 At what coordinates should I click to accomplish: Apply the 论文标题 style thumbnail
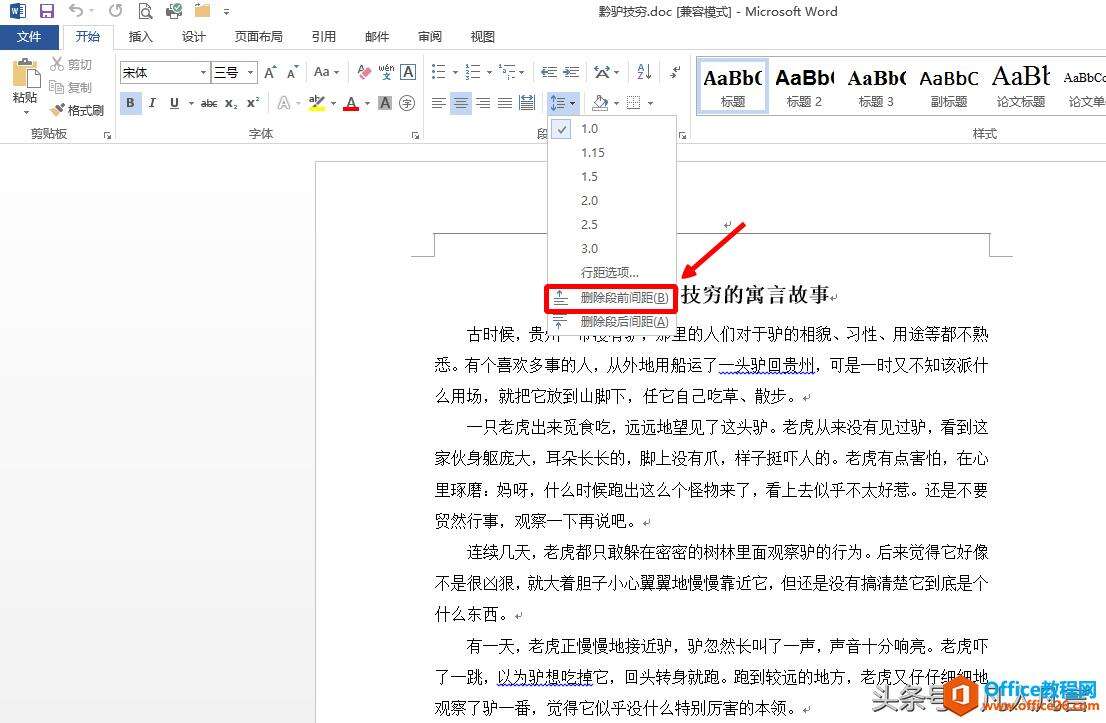click(1021, 86)
